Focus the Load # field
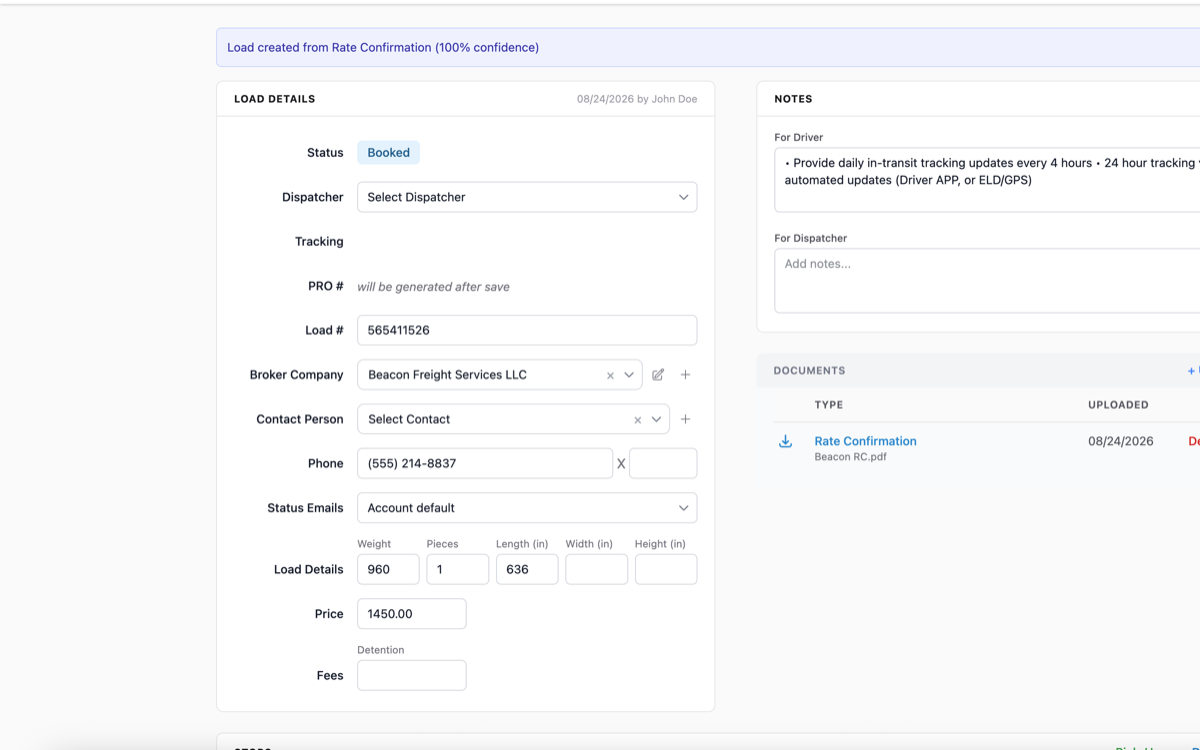This screenshot has height=750, width=1200. (x=527, y=330)
